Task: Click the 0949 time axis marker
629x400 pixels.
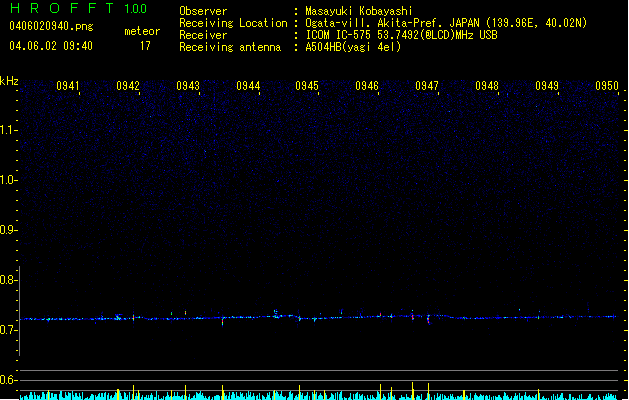Action: [x=547, y=86]
